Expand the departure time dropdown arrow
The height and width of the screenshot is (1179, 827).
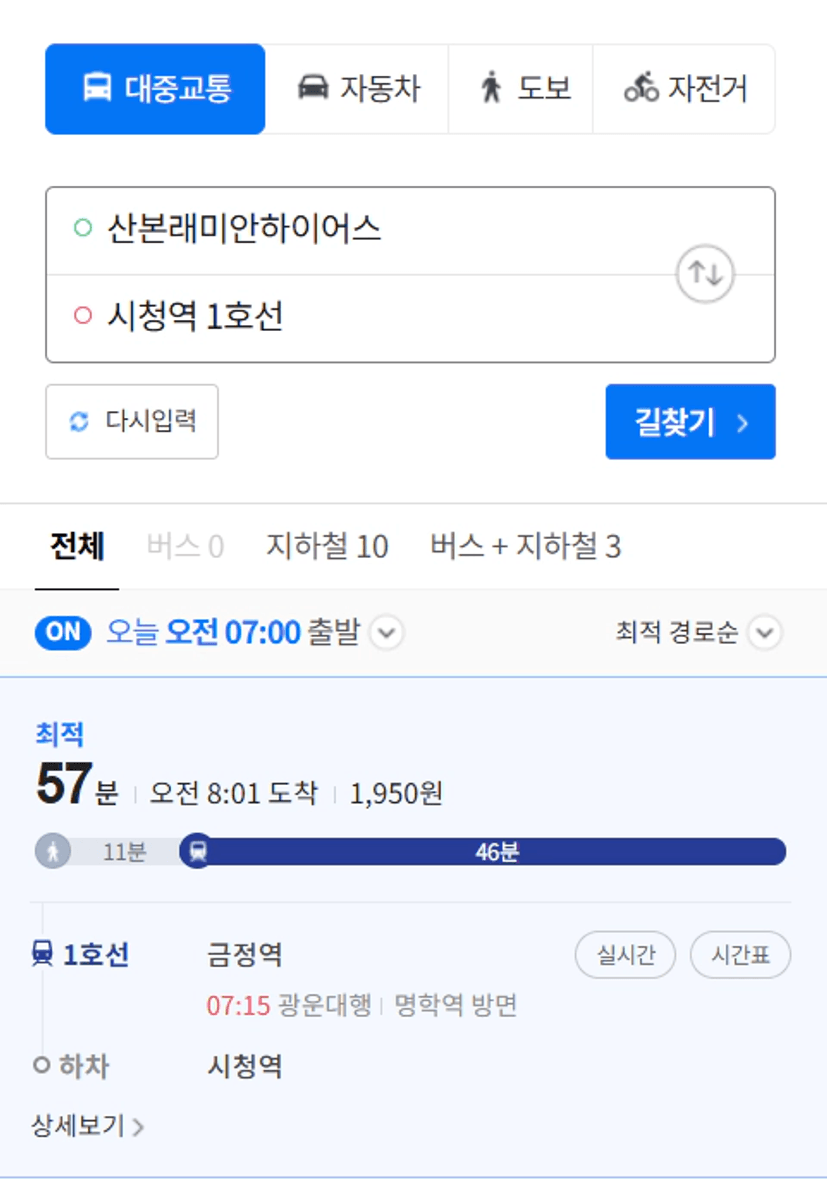[386, 632]
